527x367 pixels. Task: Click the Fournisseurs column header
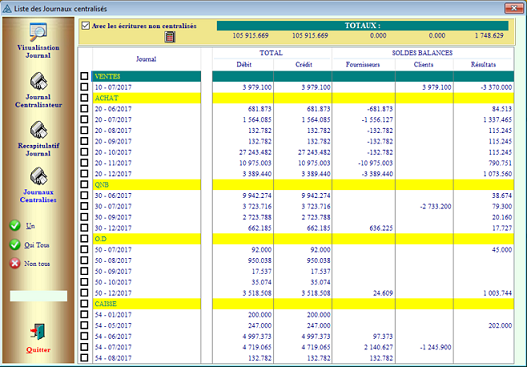[x=363, y=65]
